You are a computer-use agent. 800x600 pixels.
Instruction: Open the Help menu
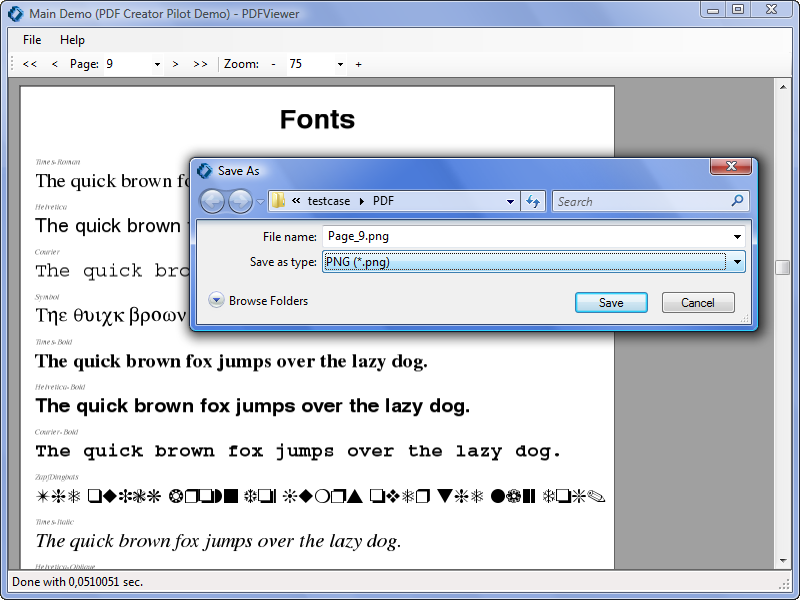(72, 40)
